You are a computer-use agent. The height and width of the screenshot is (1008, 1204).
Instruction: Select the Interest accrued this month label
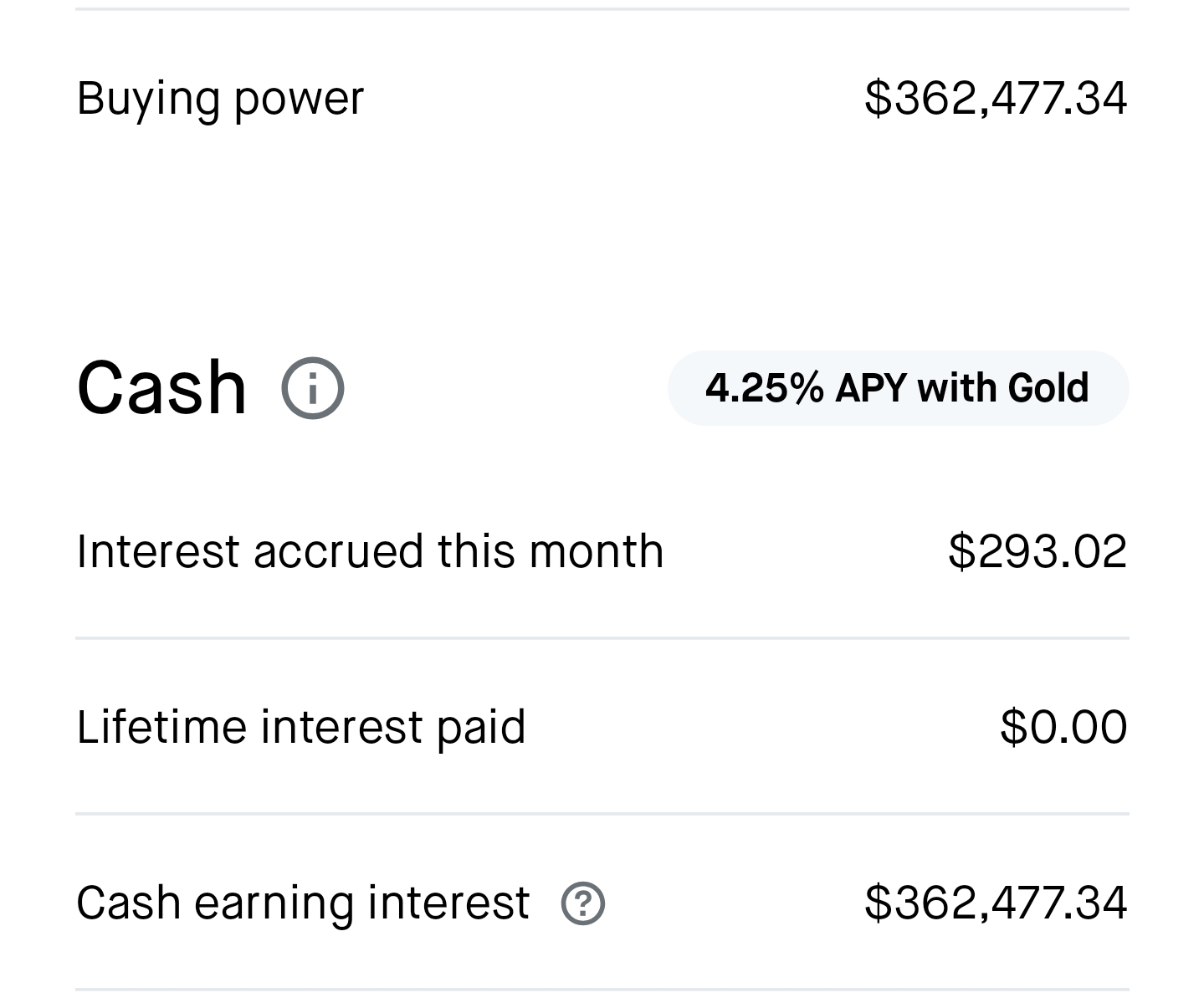click(370, 551)
